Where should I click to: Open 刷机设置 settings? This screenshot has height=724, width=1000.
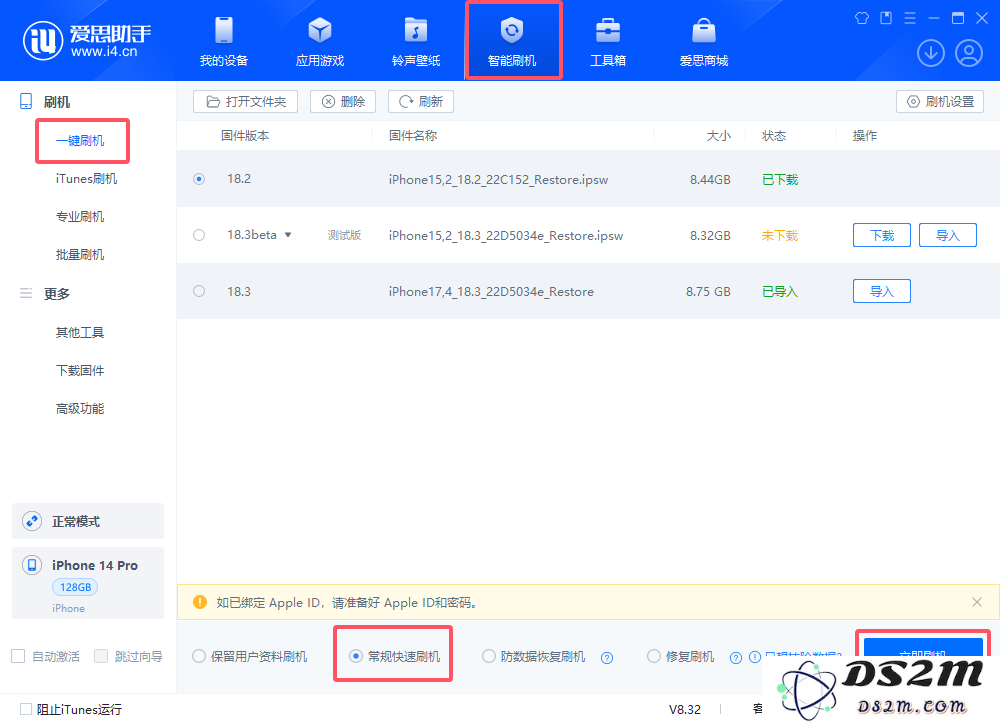(x=940, y=101)
